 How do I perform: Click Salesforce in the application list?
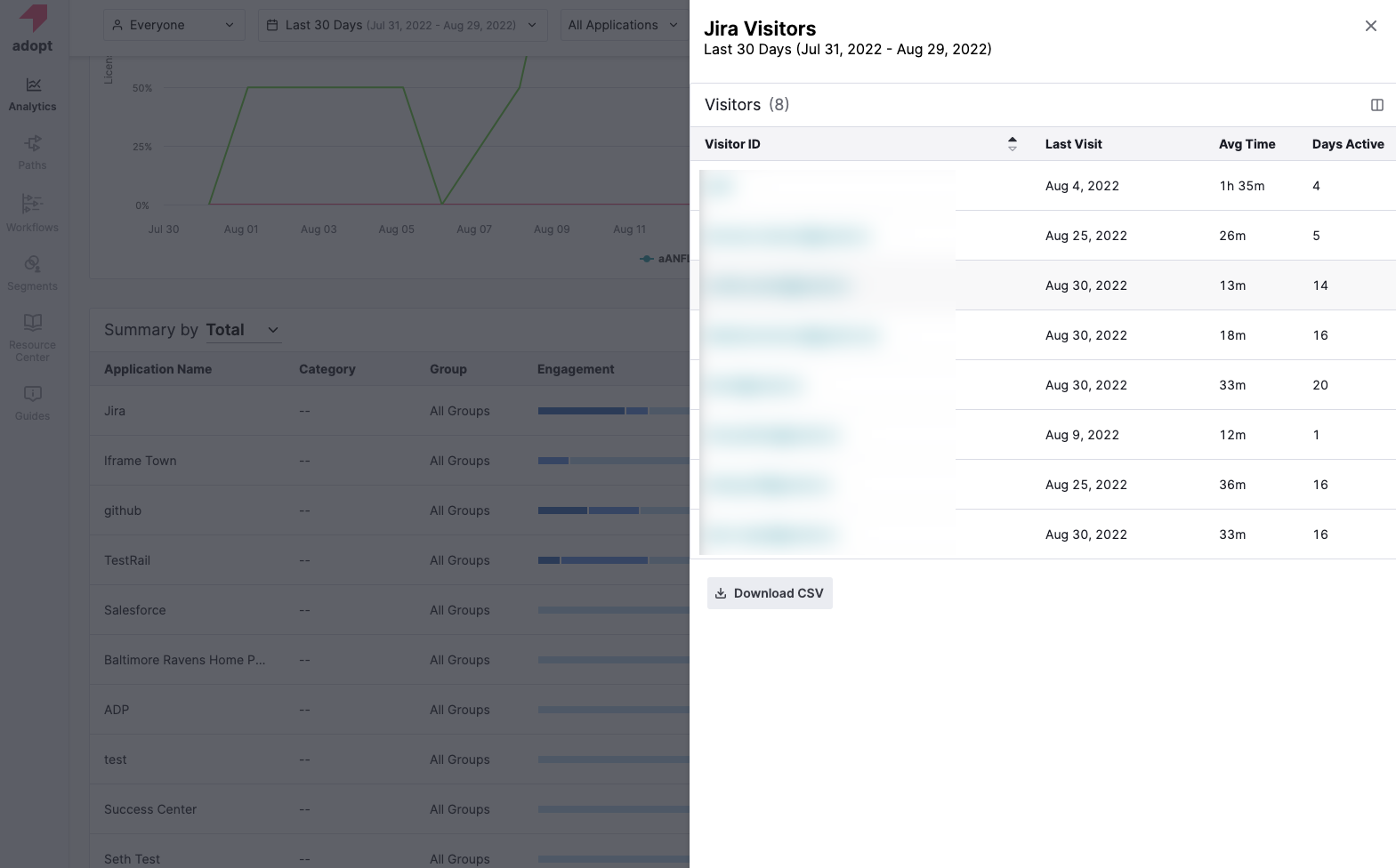[135, 610]
